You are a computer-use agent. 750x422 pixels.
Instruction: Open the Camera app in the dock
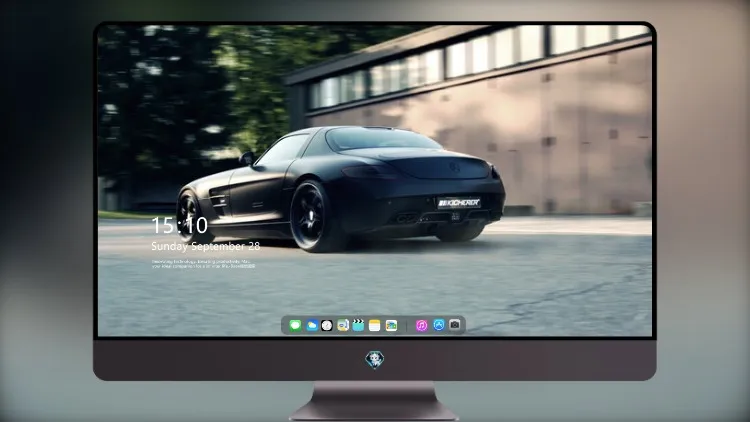click(x=455, y=325)
